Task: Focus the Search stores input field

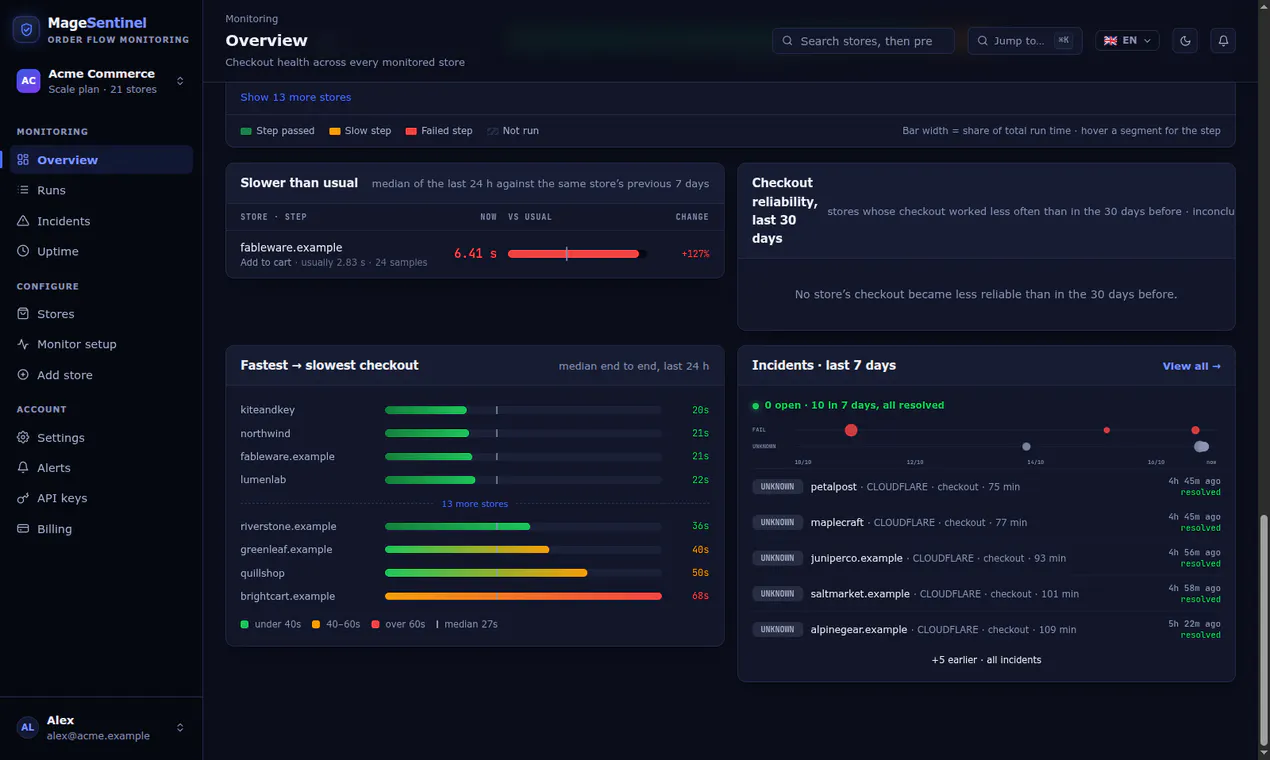Action: point(863,41)
